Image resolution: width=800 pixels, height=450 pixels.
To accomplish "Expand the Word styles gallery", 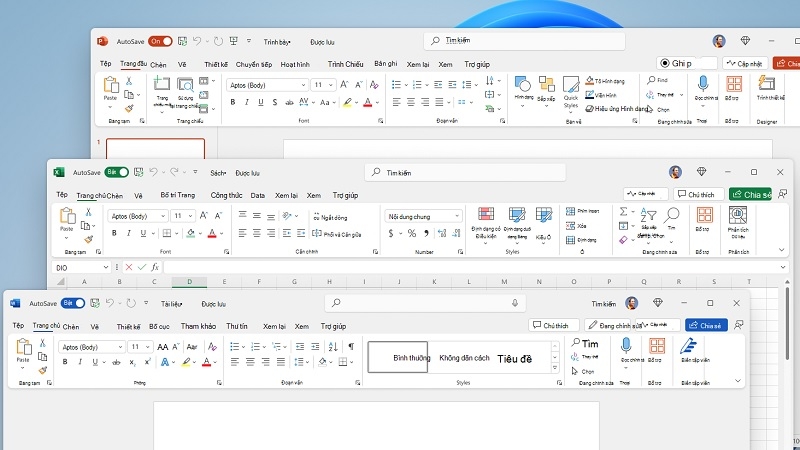I will [x=555, y=368].
